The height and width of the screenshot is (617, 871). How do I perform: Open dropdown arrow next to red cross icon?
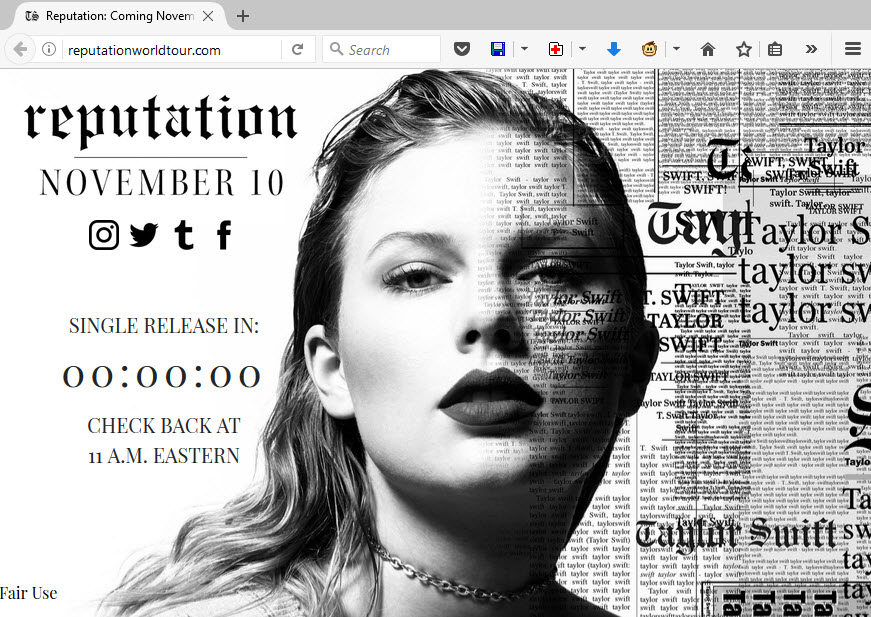pyautogui.click(x=582, y=49)
